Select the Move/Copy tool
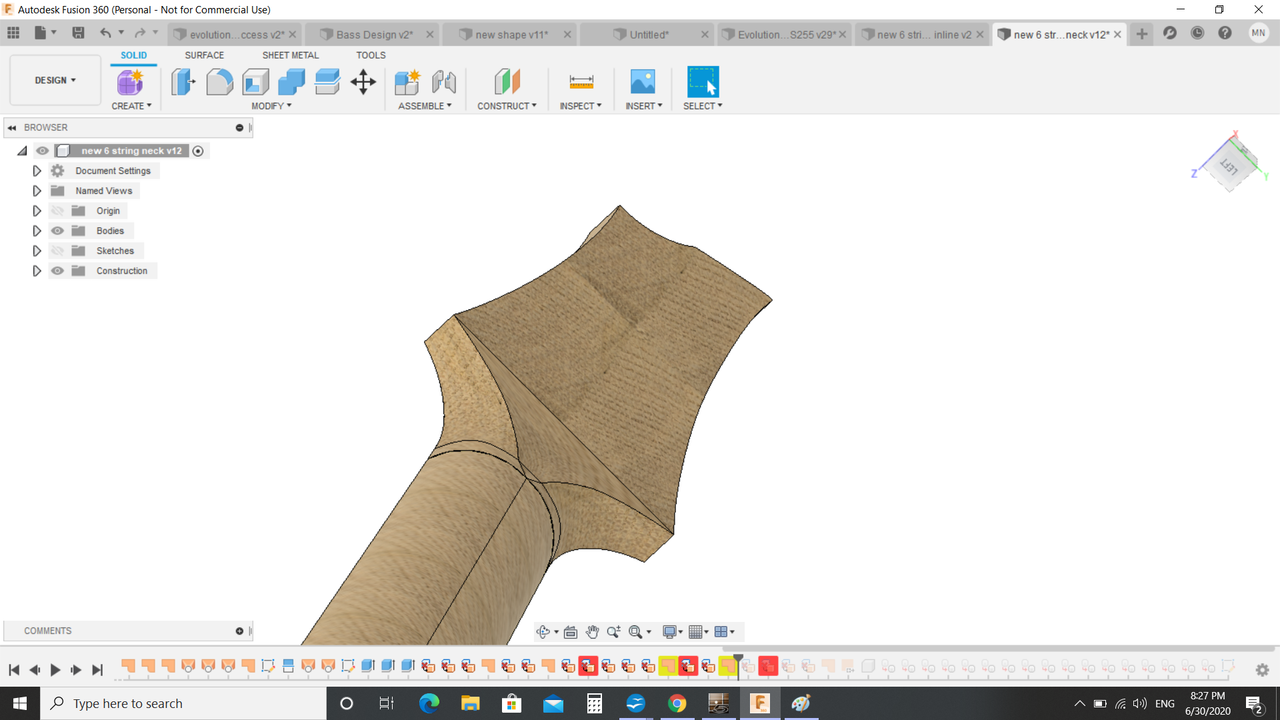1280x720 pixels. coord(363,81)
